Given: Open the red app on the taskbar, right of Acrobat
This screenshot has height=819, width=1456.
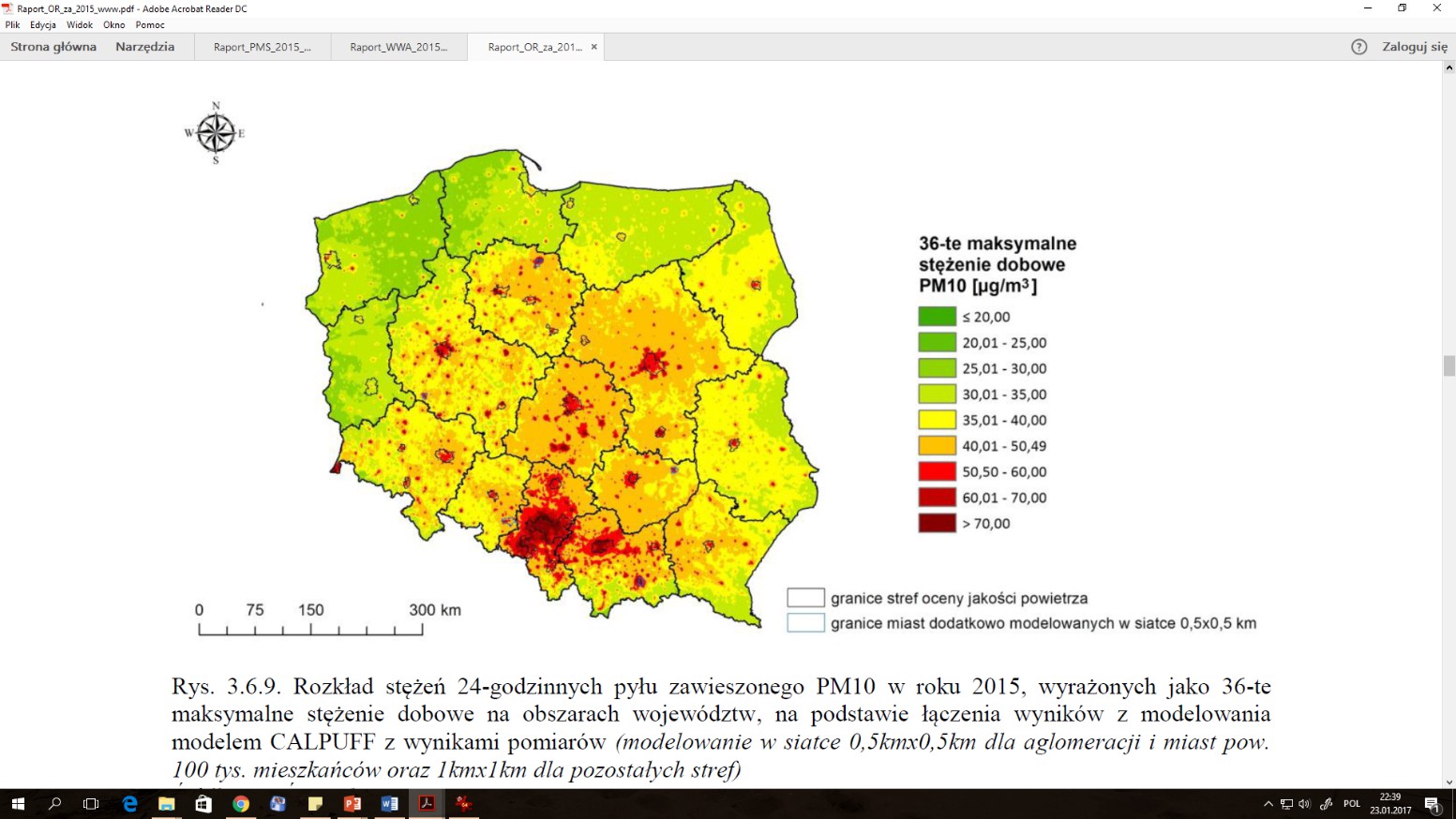Looking at the screenshot, I should coord(463,804).
